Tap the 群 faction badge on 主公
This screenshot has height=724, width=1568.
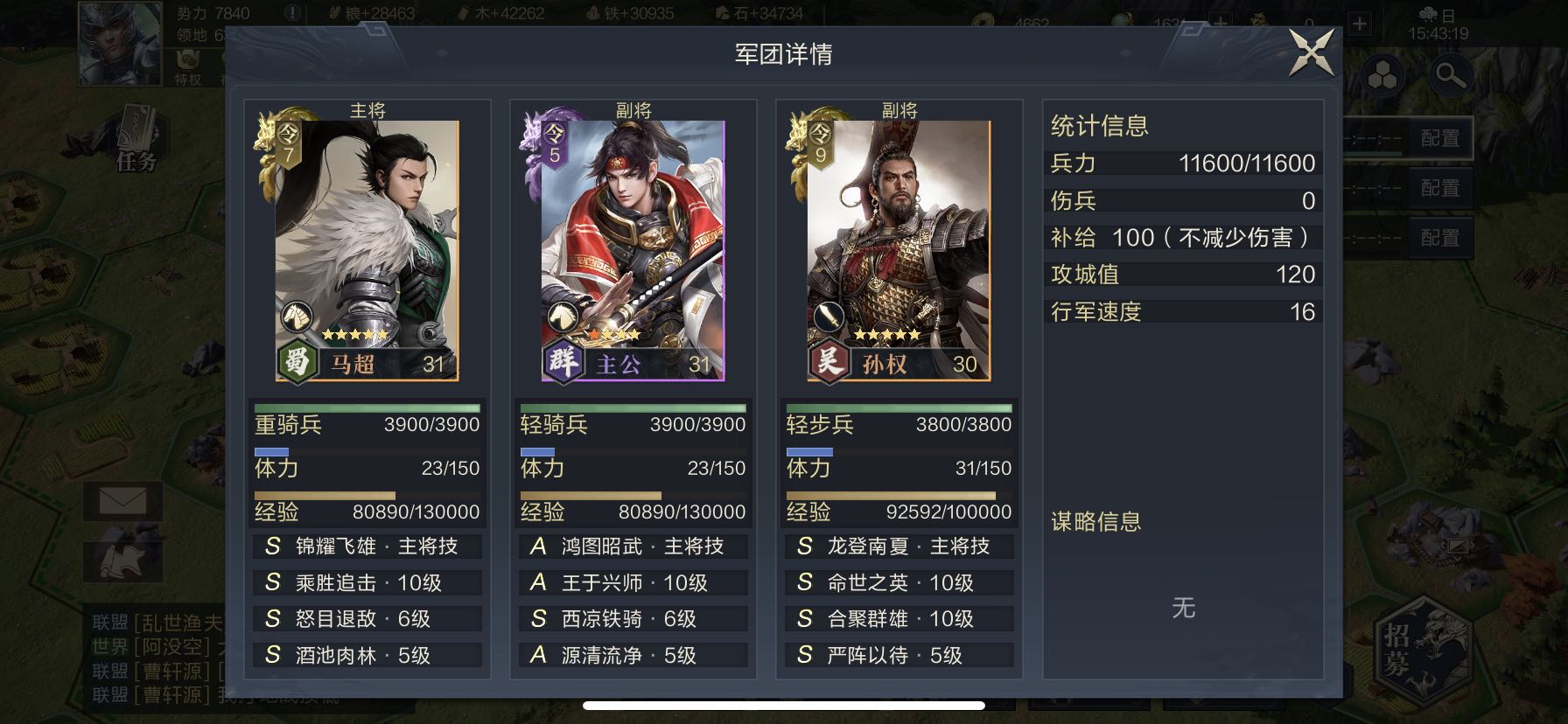click(563, 360)
